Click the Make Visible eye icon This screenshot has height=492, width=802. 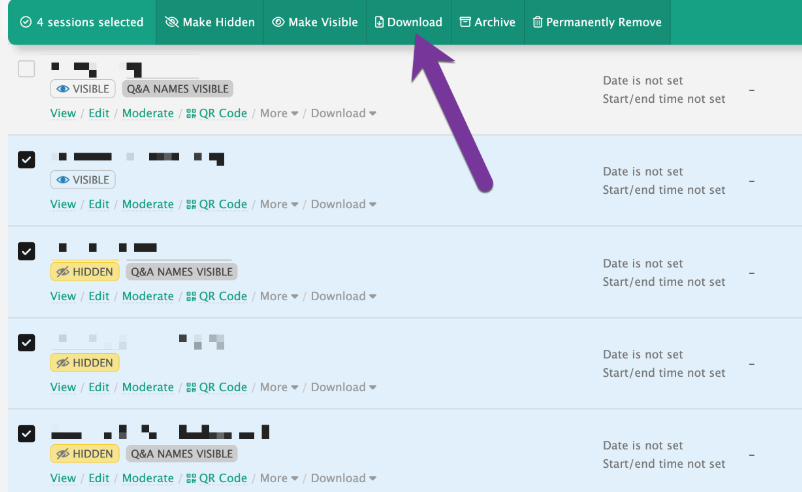pyautogui.click(x=278, y=22)
